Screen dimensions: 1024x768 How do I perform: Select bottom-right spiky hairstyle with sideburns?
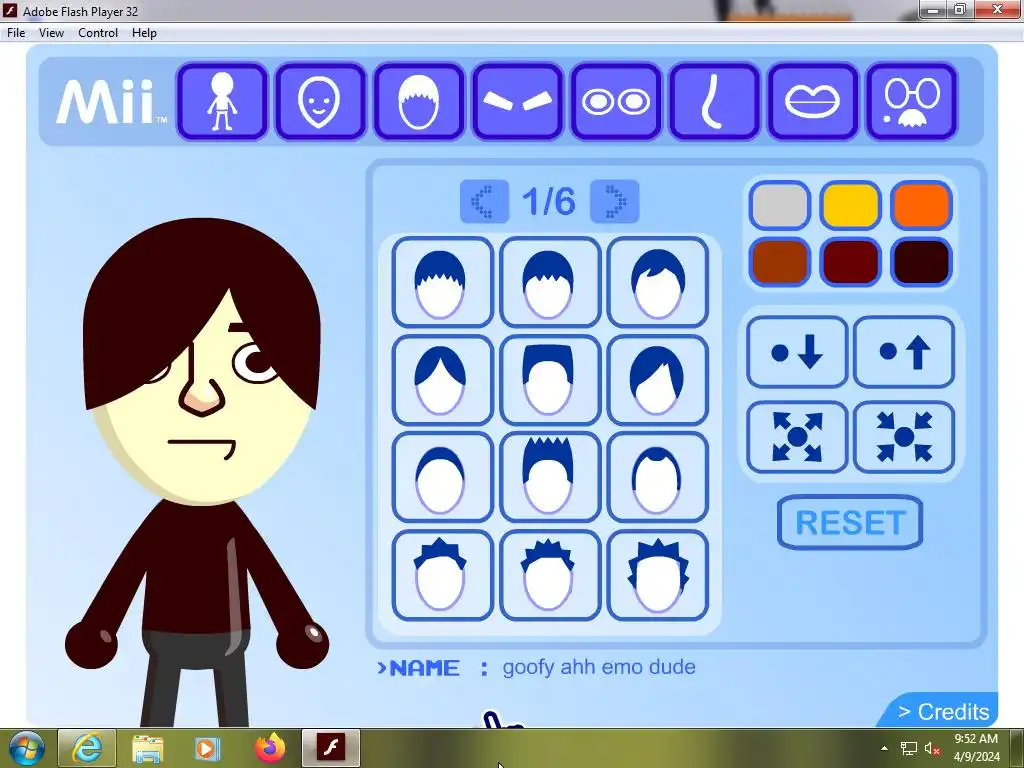pyautogui.click(x=658, y=575)
